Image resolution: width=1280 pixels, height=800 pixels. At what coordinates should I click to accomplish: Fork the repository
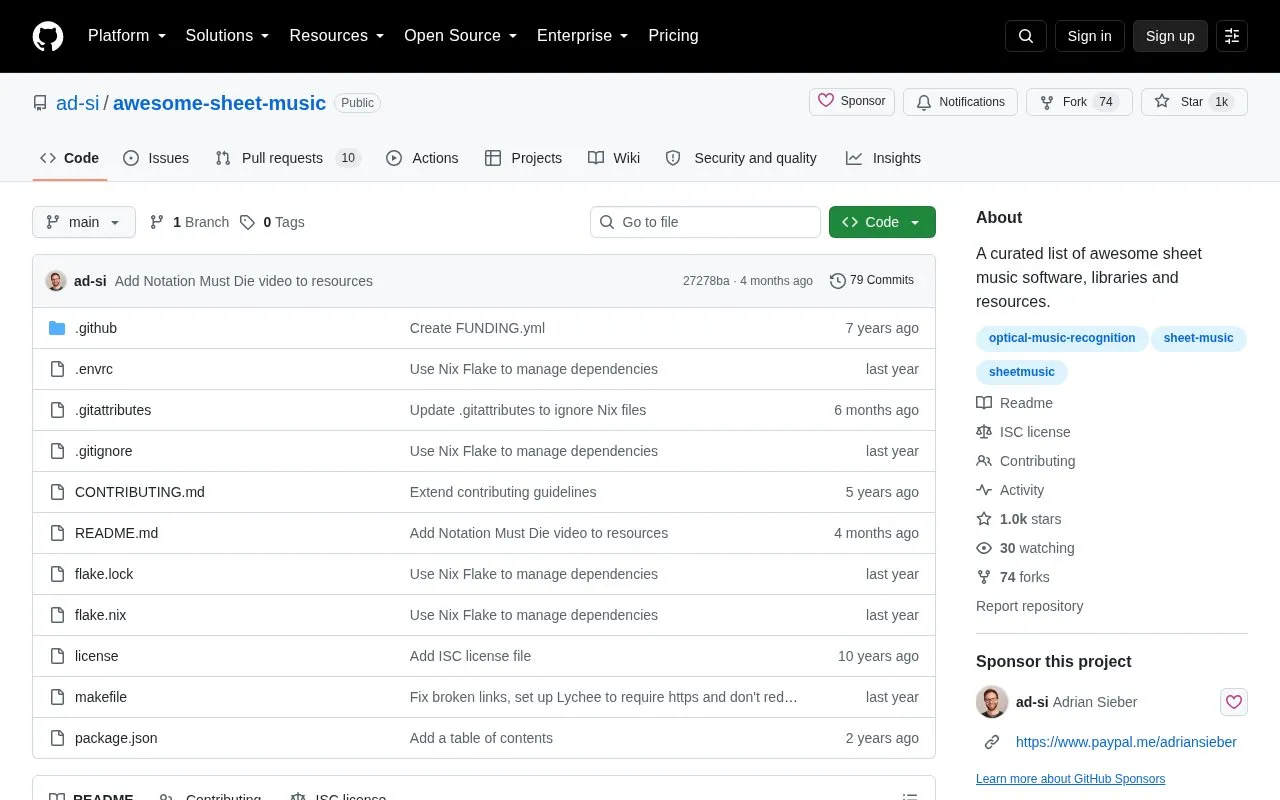click(x=1079, y=102)
